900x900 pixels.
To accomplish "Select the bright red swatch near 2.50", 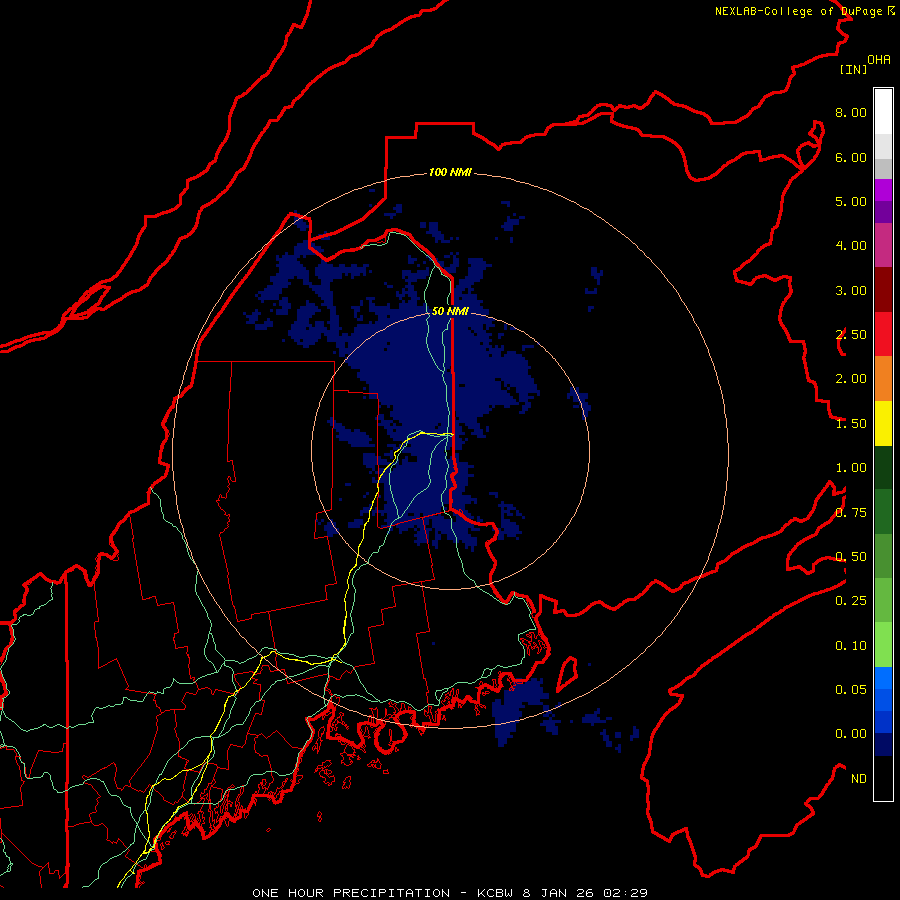I will coord(883,334).
